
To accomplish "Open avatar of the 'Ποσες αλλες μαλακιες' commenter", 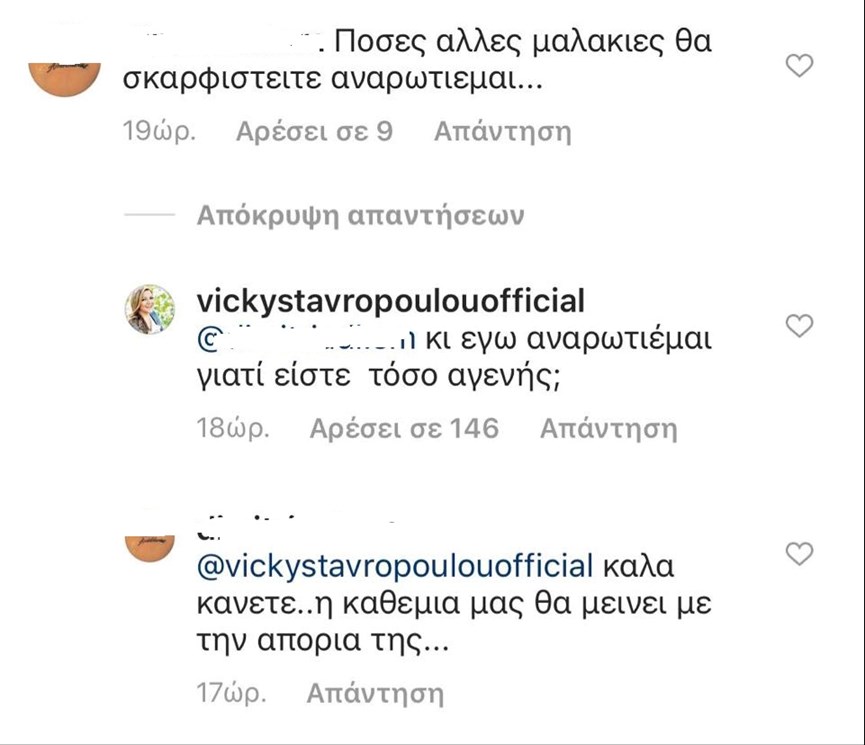I will click(x=65, y=79).
